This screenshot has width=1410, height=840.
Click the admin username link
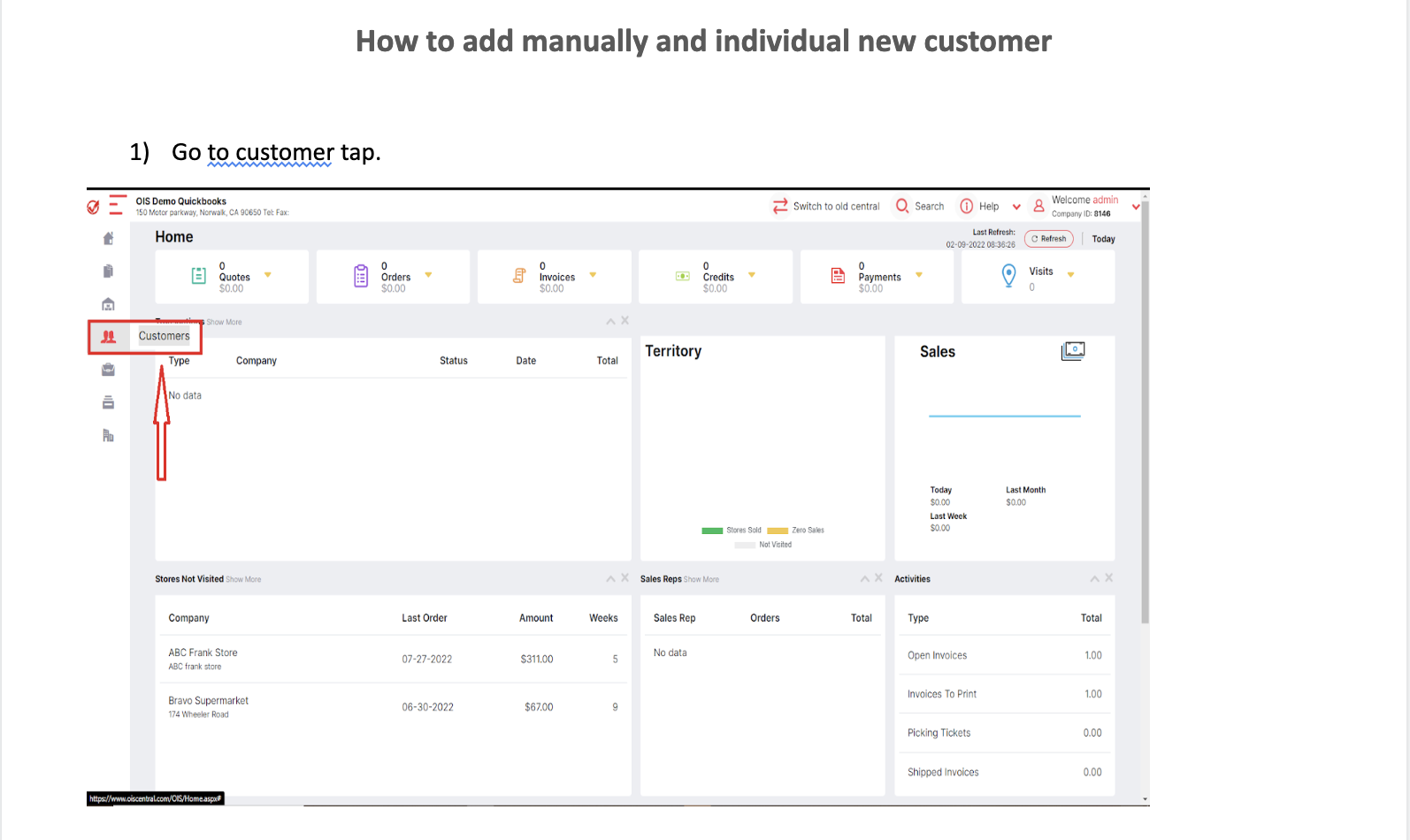pyautogui.click(x=1106, y=200)
